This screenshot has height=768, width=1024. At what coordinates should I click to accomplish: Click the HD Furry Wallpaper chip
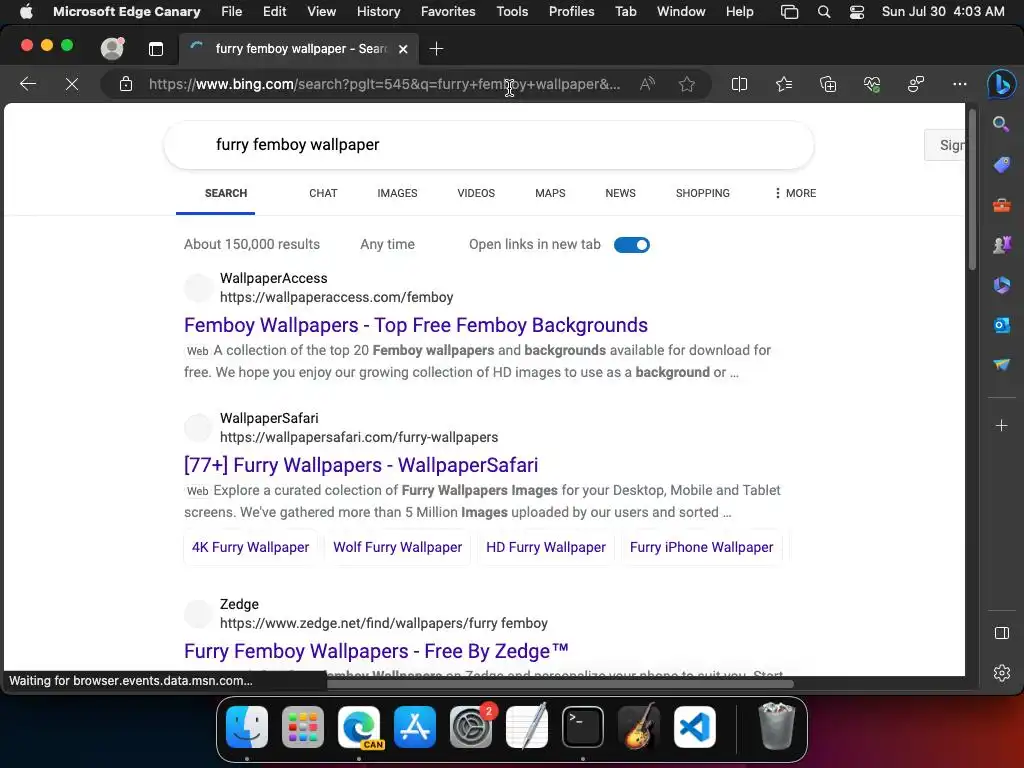[x=546, y=547]
